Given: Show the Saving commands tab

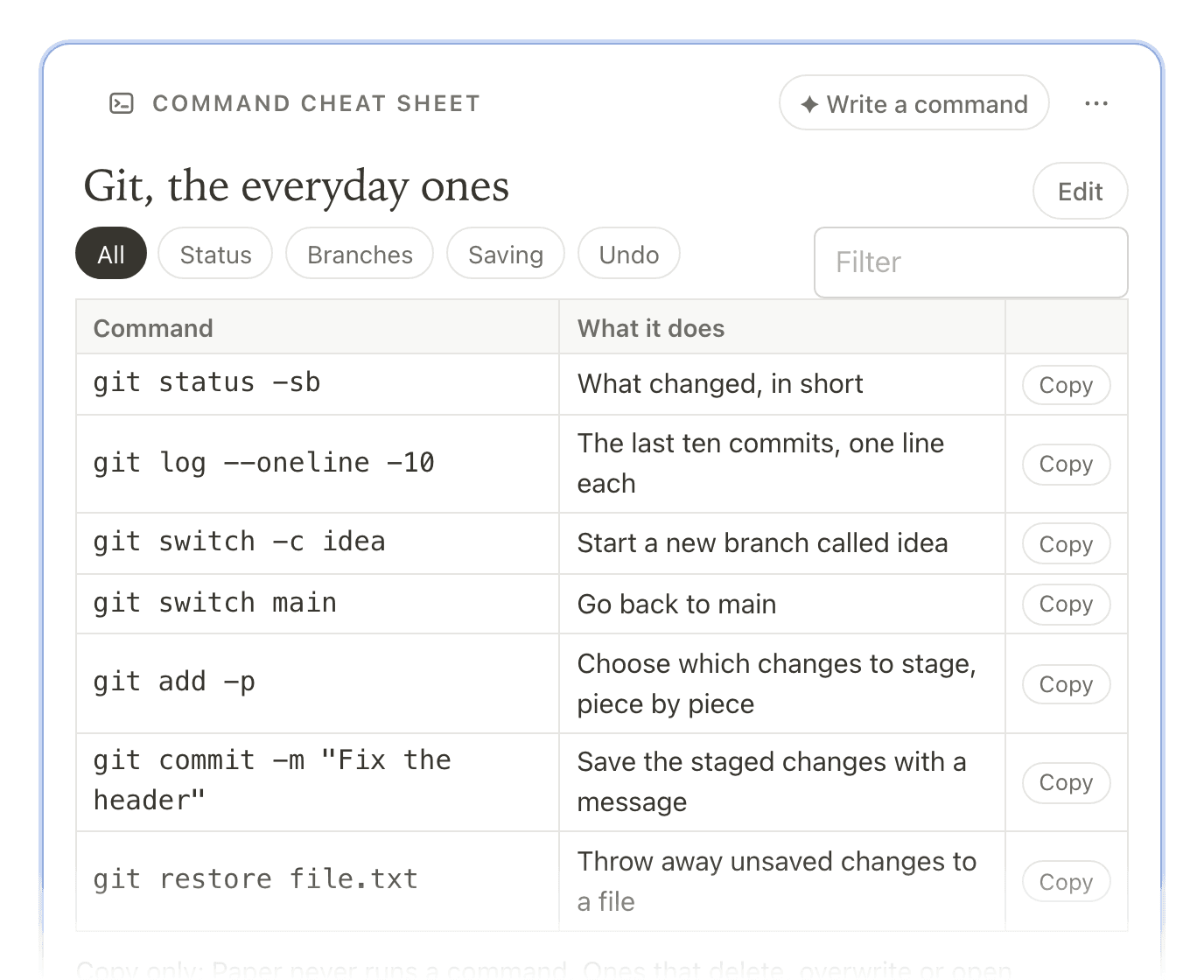Looking at the screenshot, I should [x=506, y=254].
